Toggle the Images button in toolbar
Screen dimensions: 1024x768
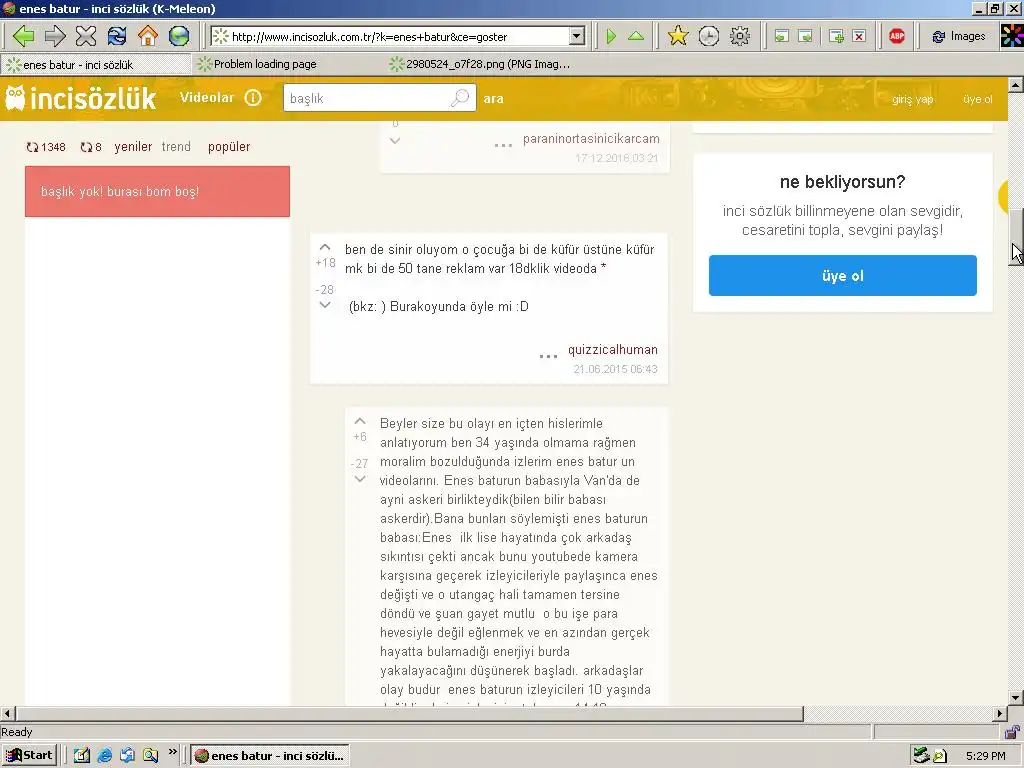(959, 36)
